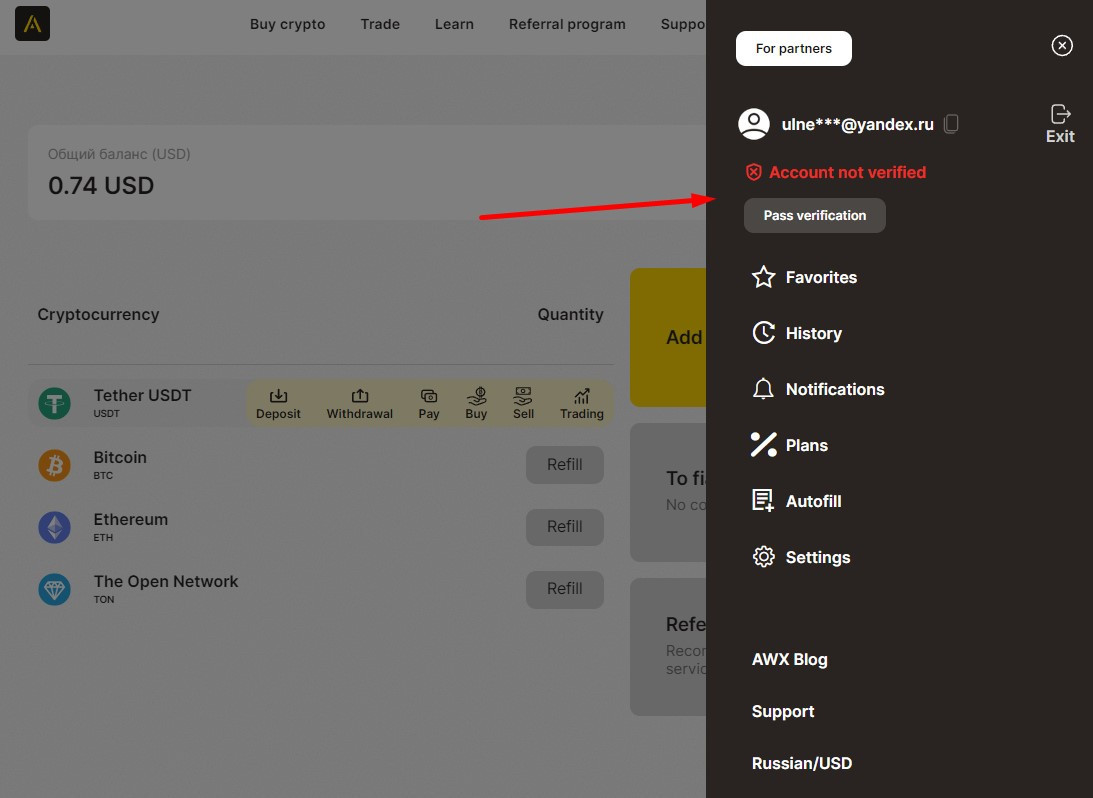Open Favorites from the star icon

click(764, 277)
